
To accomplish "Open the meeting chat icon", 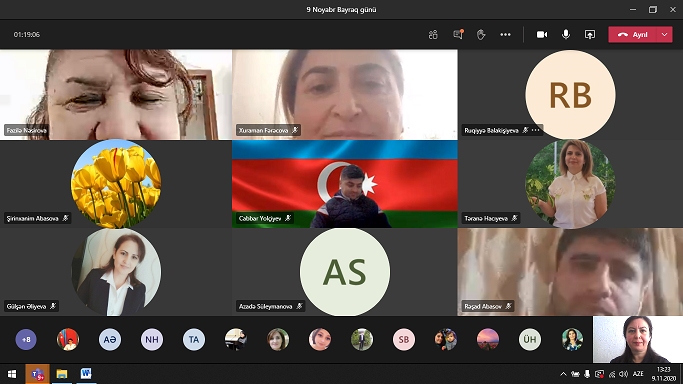I will (x=458, y=34).
